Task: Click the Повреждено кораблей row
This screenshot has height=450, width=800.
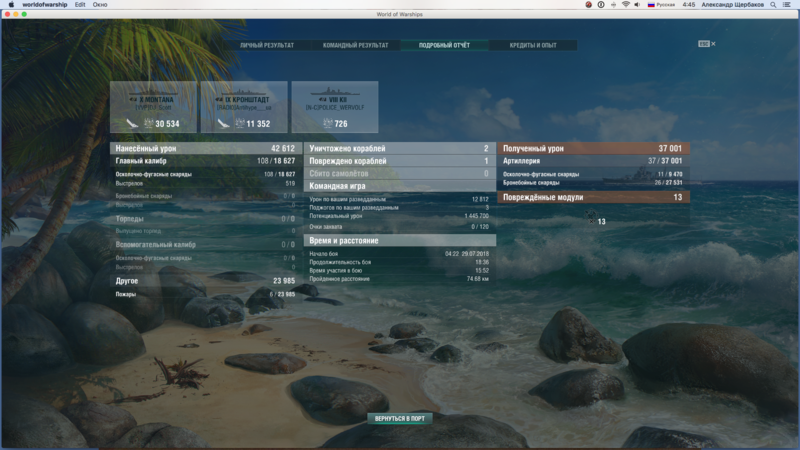Action: tap(400, 161)
